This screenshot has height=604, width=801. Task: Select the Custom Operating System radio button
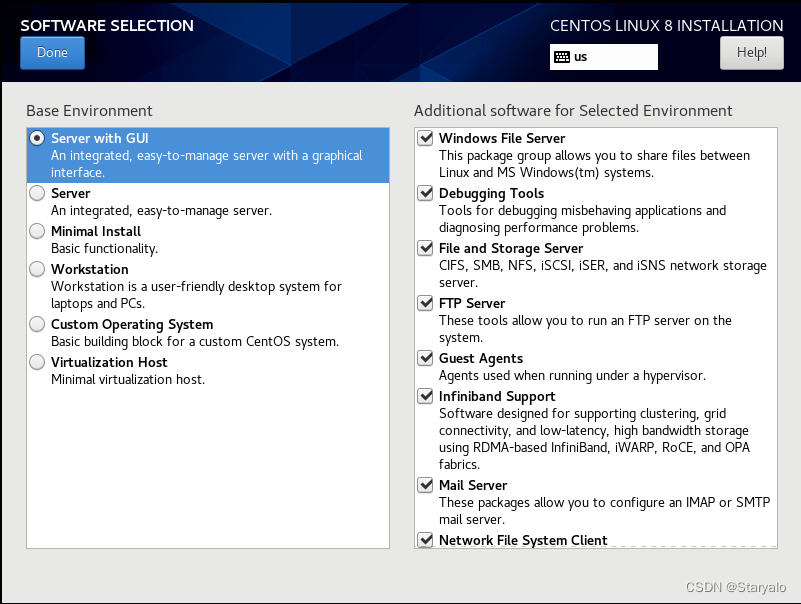coord(37,324)
